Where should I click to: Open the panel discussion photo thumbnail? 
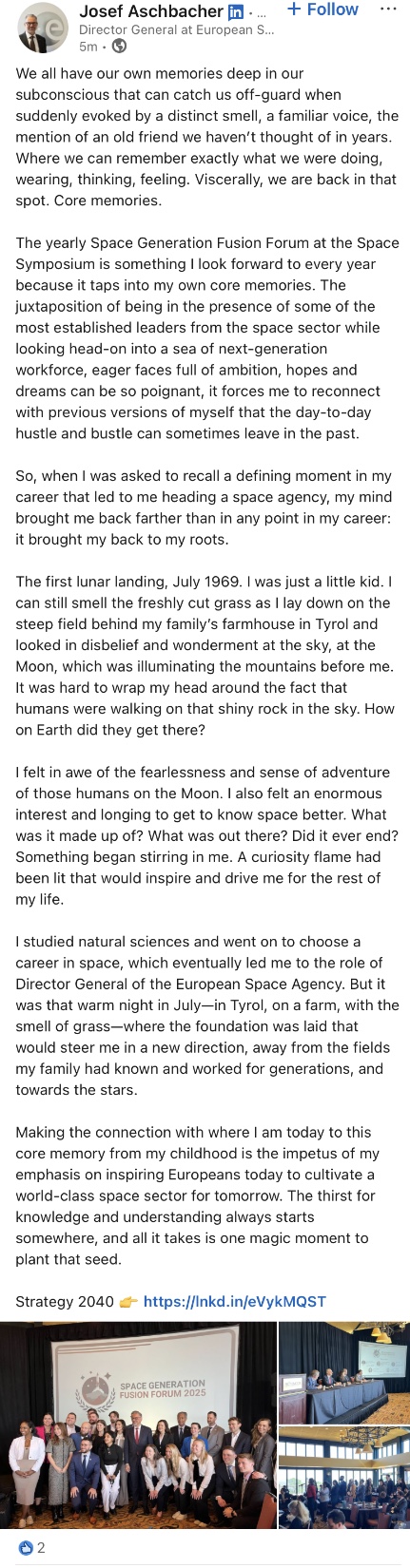(344, 1371)
